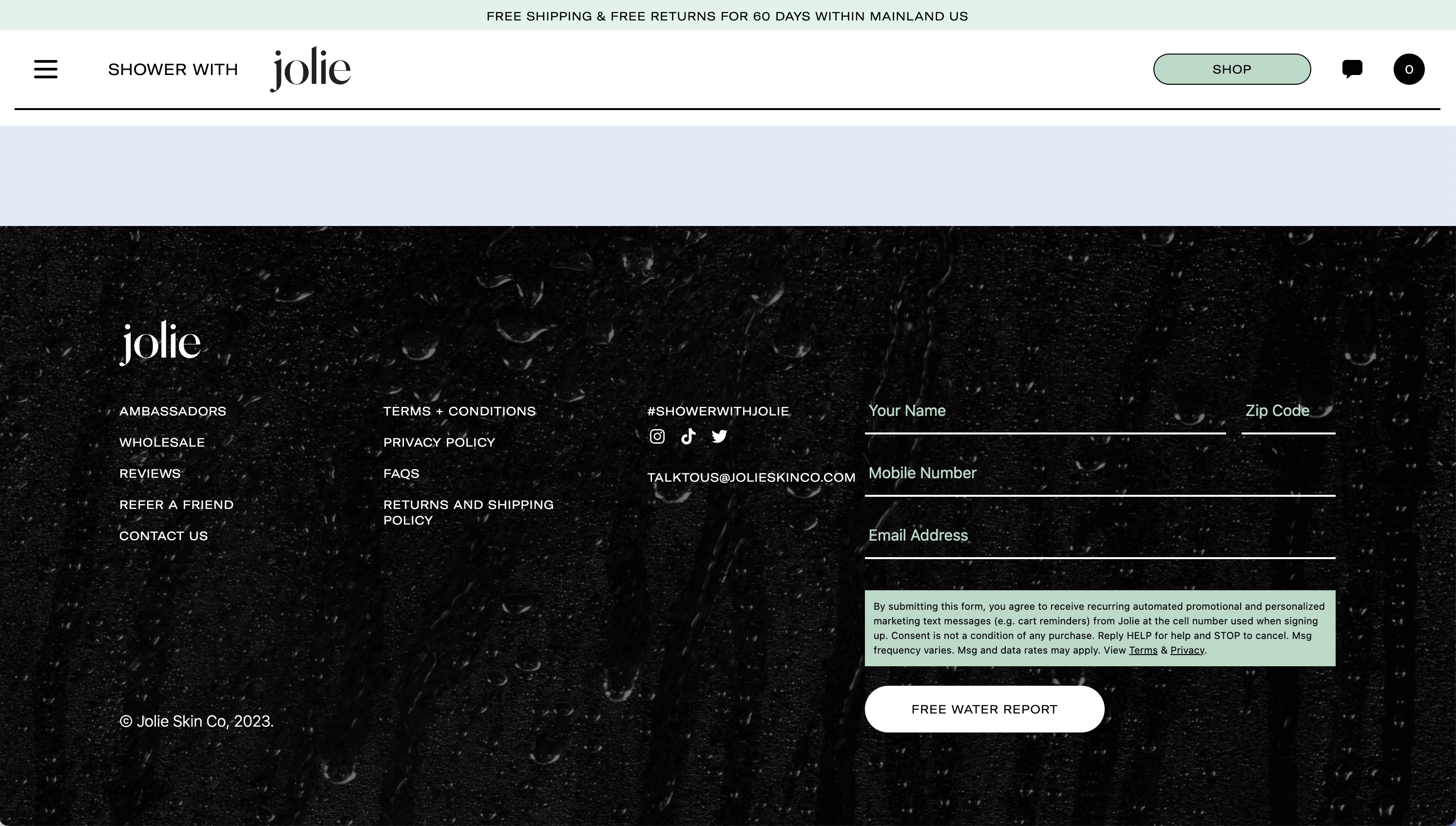Image resolution: width=1456 pixels, height=826 pixels.
Task: Open the CONTACT US page
Action: (x=163, y=535)
